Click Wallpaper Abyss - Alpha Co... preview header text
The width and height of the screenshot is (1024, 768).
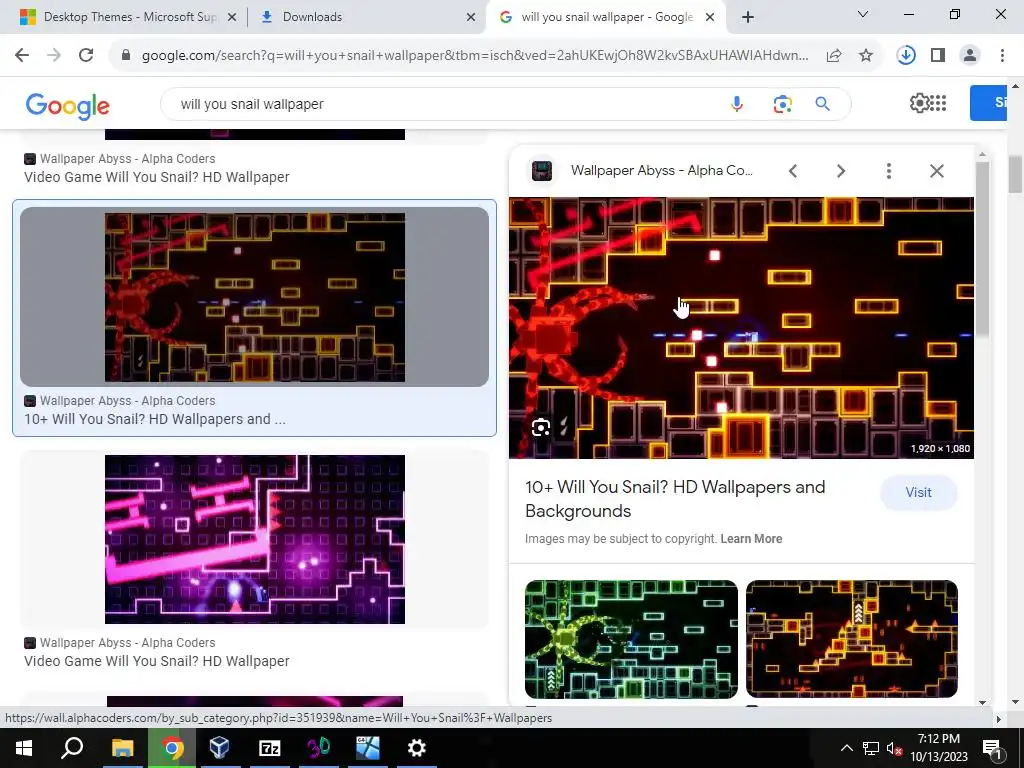(x=662, y=170)
